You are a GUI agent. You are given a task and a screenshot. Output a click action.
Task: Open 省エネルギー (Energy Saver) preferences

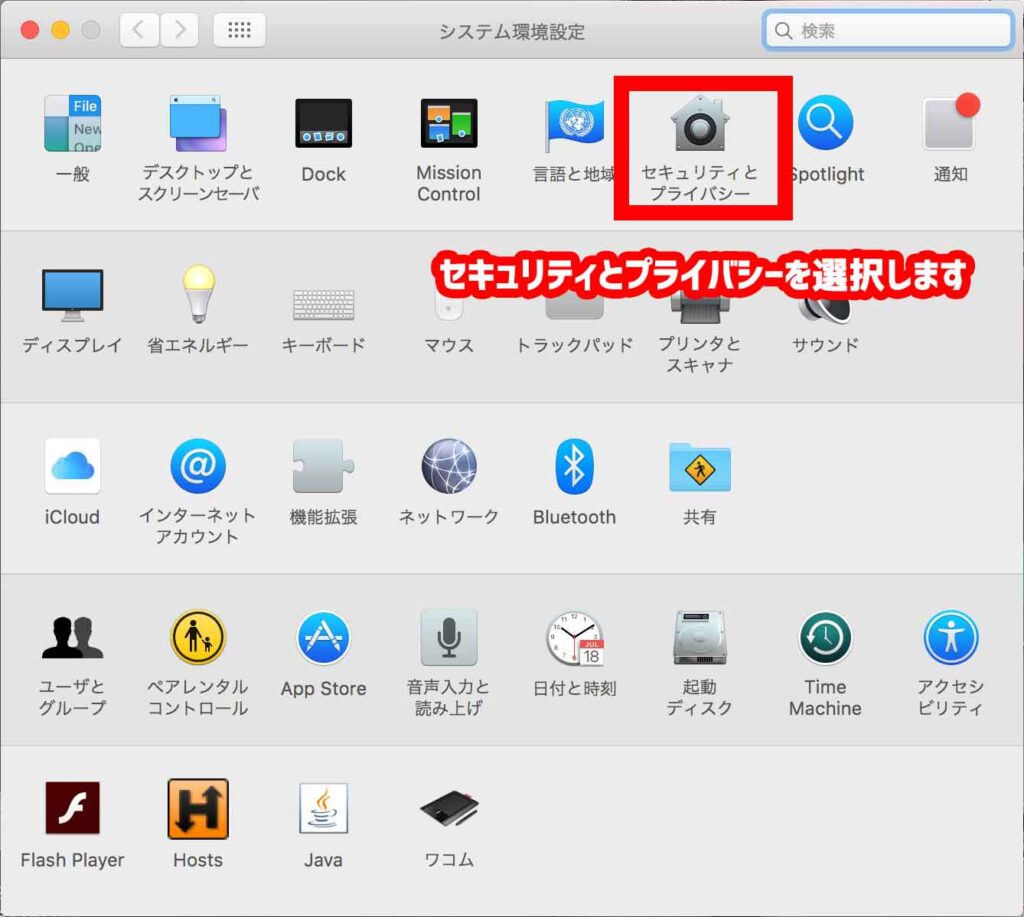pos(197,296)
